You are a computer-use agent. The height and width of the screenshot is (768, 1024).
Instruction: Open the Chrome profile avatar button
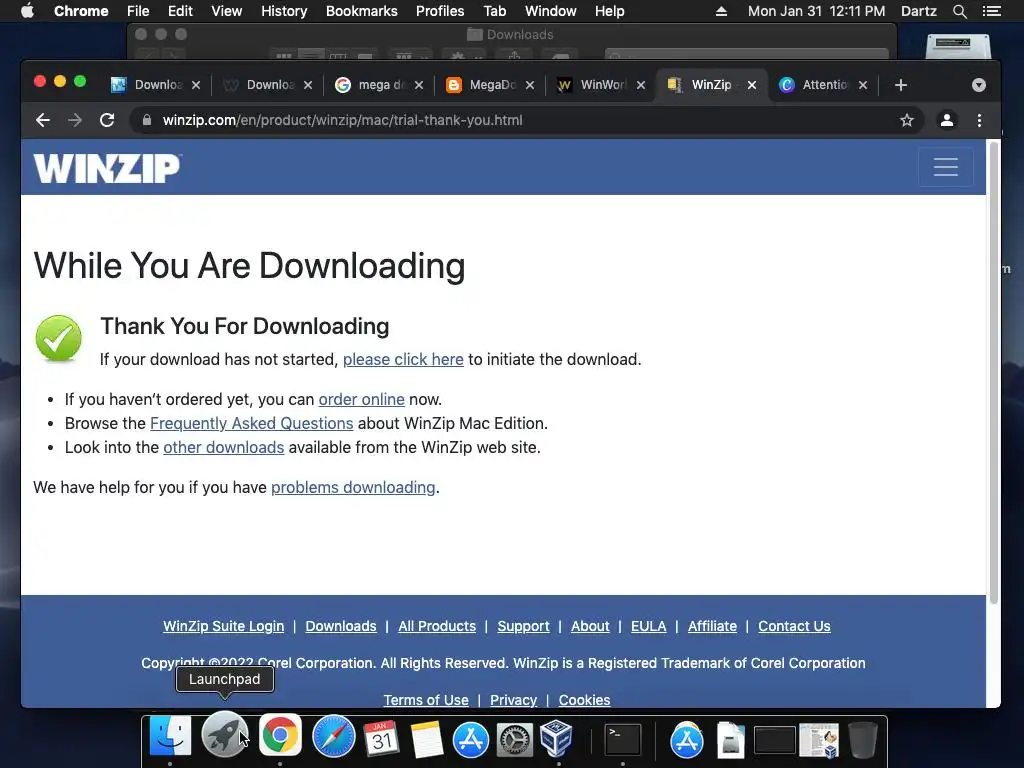946,120
